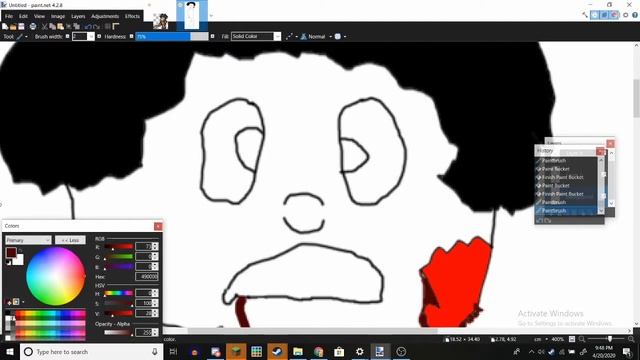Click the Opacity Alpha value field

(144, 333)
